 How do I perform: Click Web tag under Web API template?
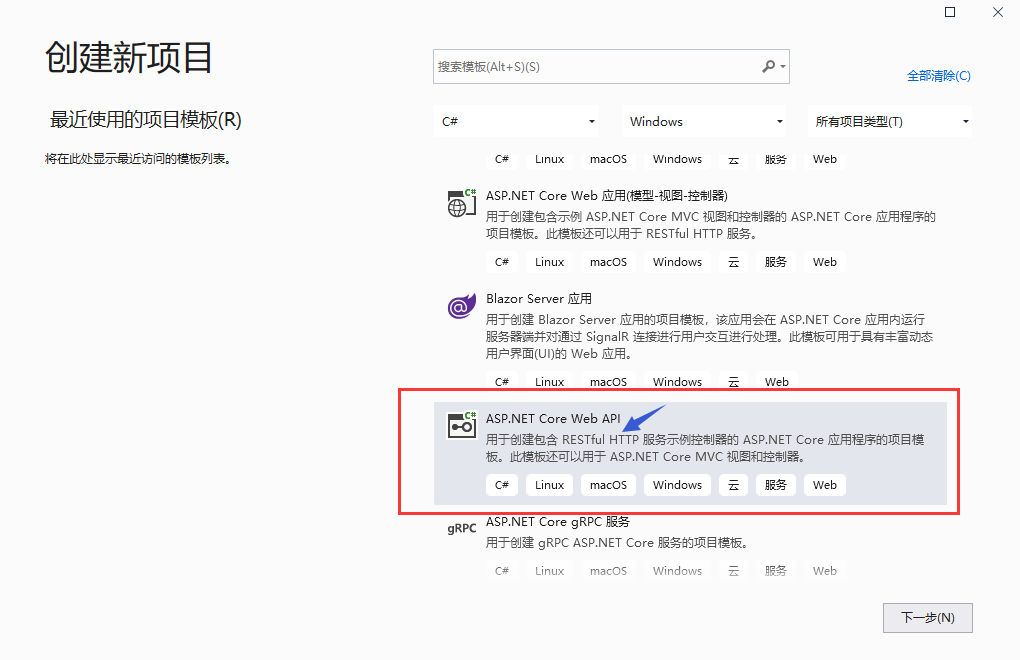825,485
